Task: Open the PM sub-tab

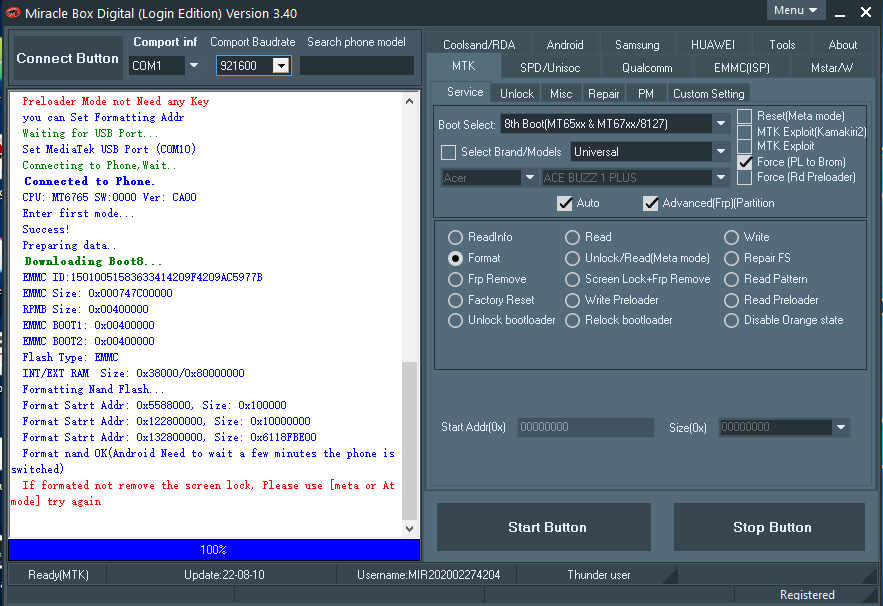Action: (646, 93)
